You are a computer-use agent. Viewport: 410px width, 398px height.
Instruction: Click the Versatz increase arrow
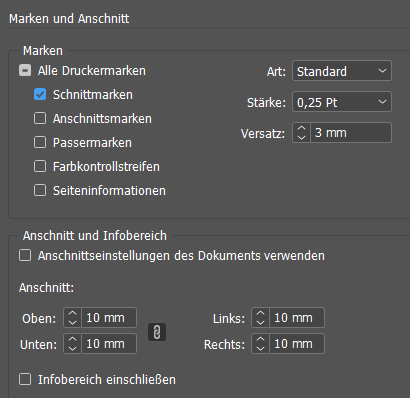tap(301, 129)
